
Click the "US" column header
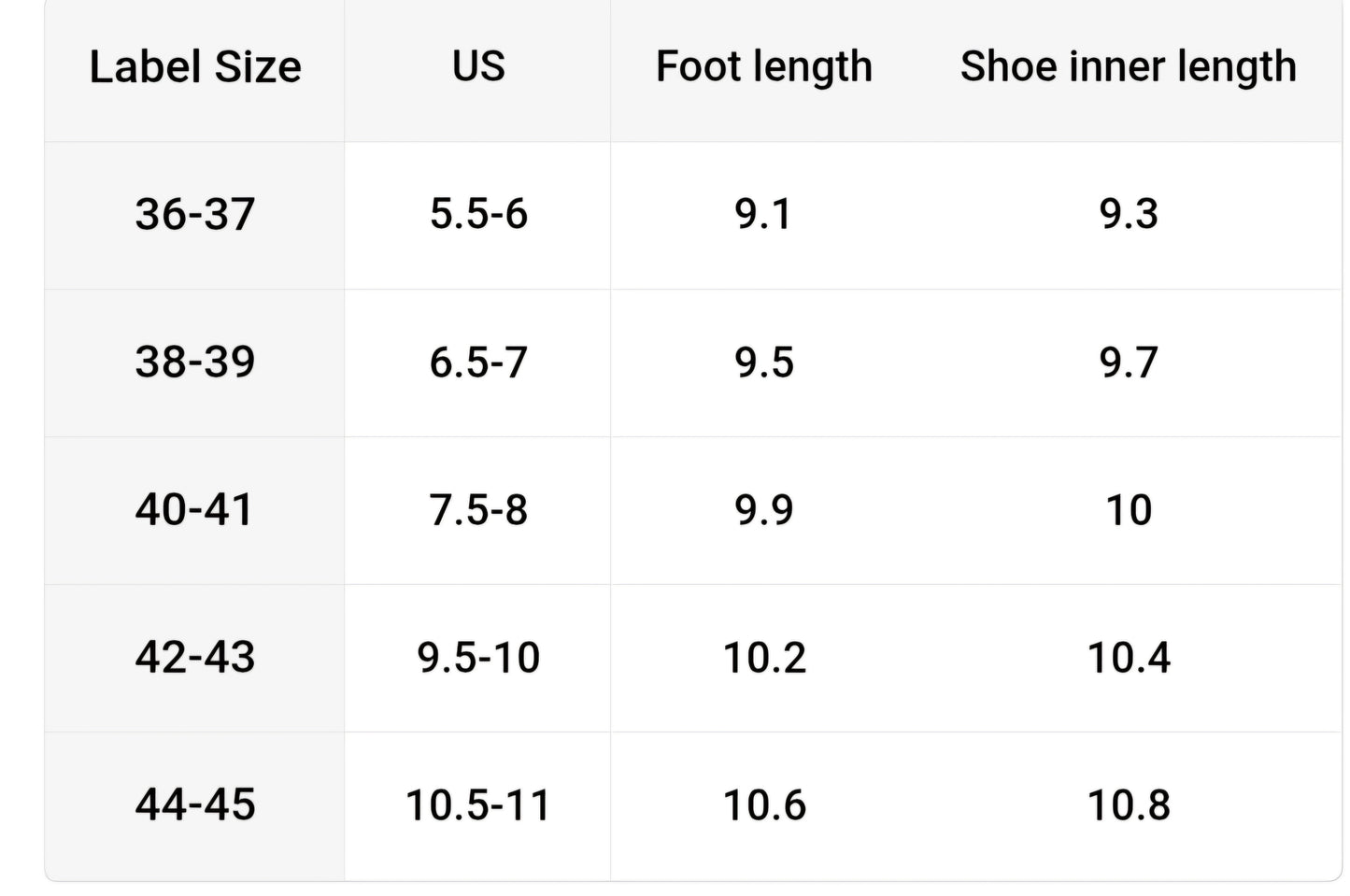[x=478, y=67]
